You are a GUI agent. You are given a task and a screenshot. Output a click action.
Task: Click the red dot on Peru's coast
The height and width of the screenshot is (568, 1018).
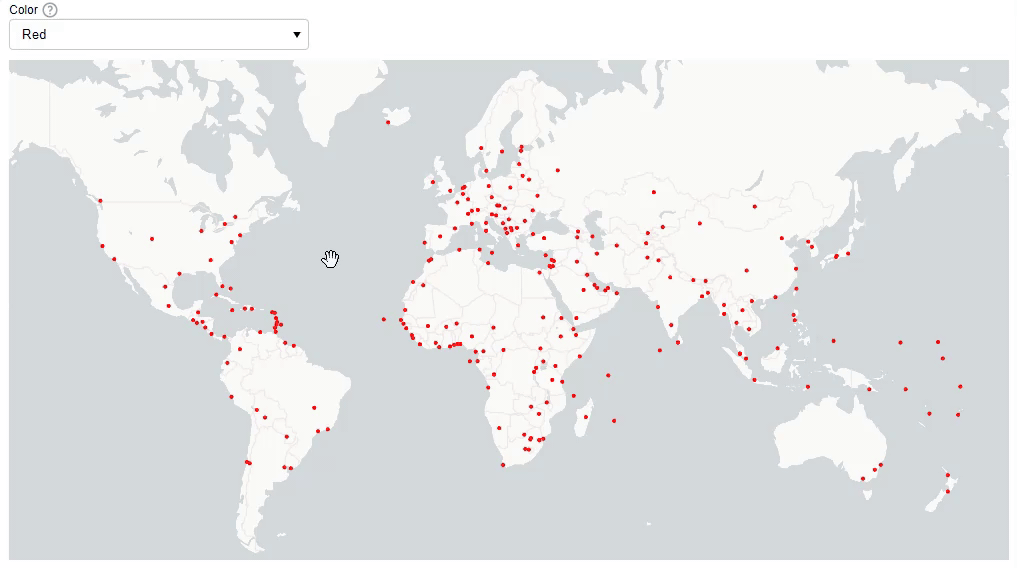tap(231, 397)
